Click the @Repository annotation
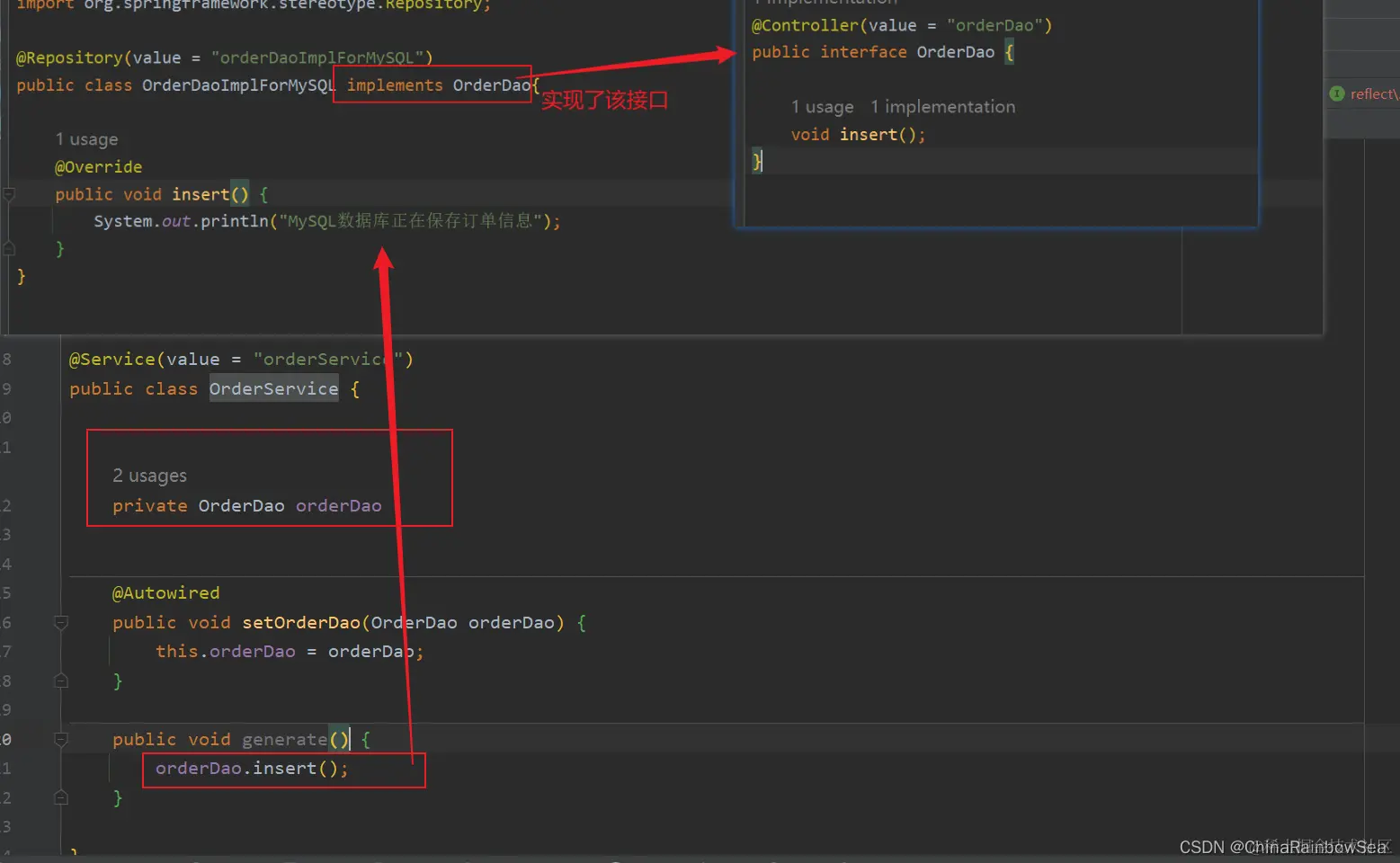This screenshot has width=1400, height=863. (69, 58)
